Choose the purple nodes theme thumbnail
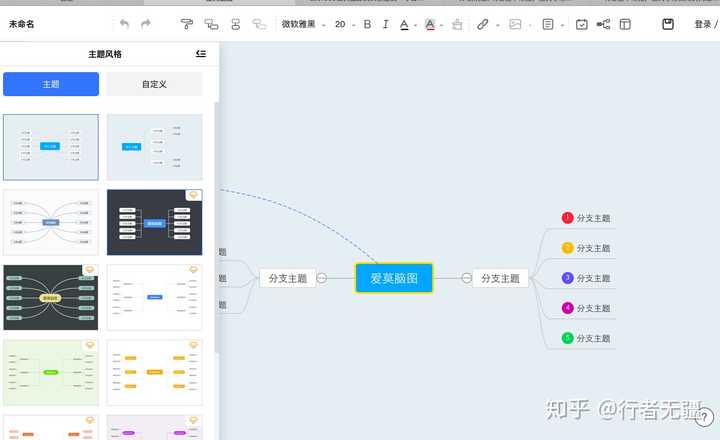 point(154,428)
